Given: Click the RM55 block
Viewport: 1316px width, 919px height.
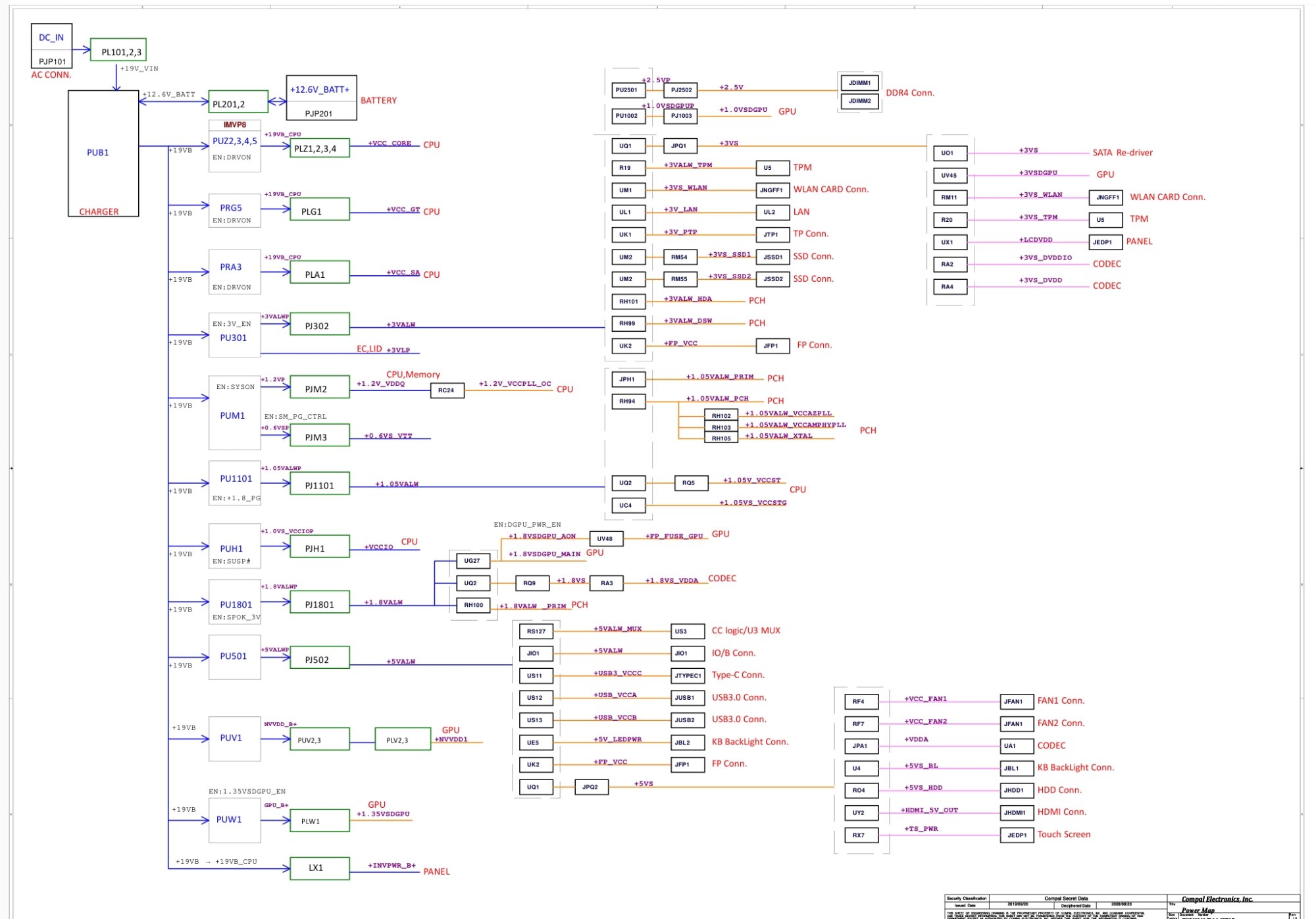Looking at the screenshot, I should click(681, 279).
